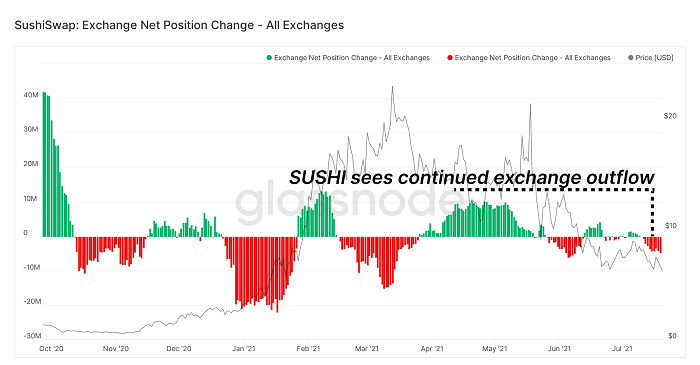The height and width of the screenshot is (365, 700).
Task: Toggle the Price [USD] legend entry
Action: (650, 58)
